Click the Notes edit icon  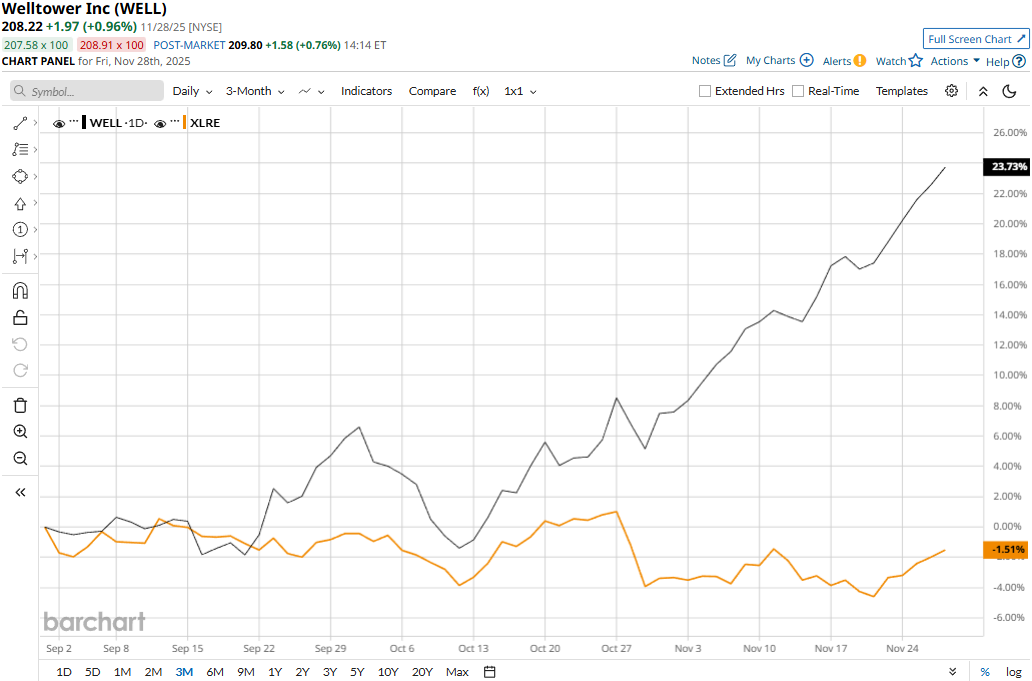click(x=729, y=60)
